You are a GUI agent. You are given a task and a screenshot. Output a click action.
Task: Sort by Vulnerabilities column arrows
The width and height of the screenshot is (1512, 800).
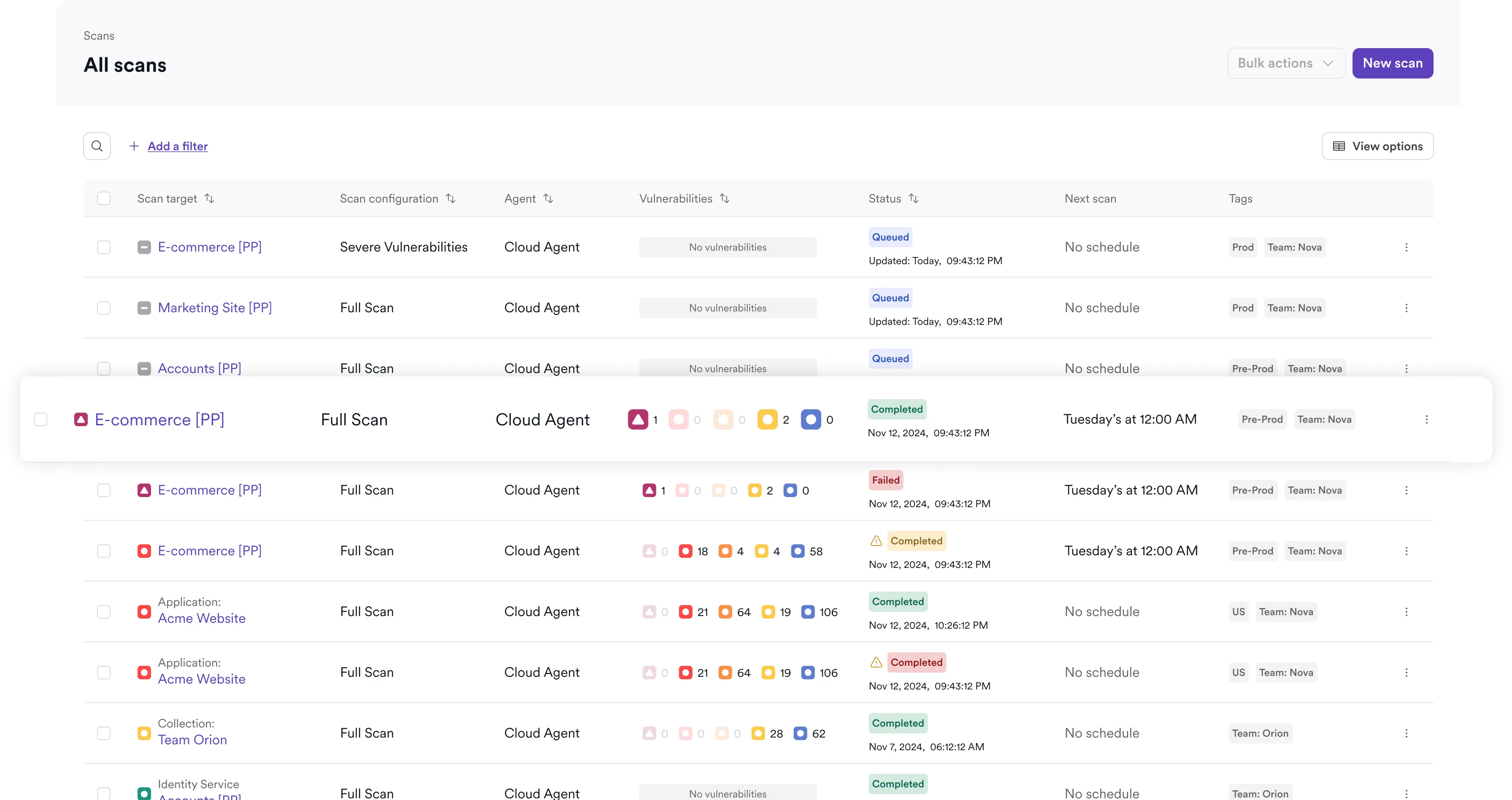click(x=724, y=198)
